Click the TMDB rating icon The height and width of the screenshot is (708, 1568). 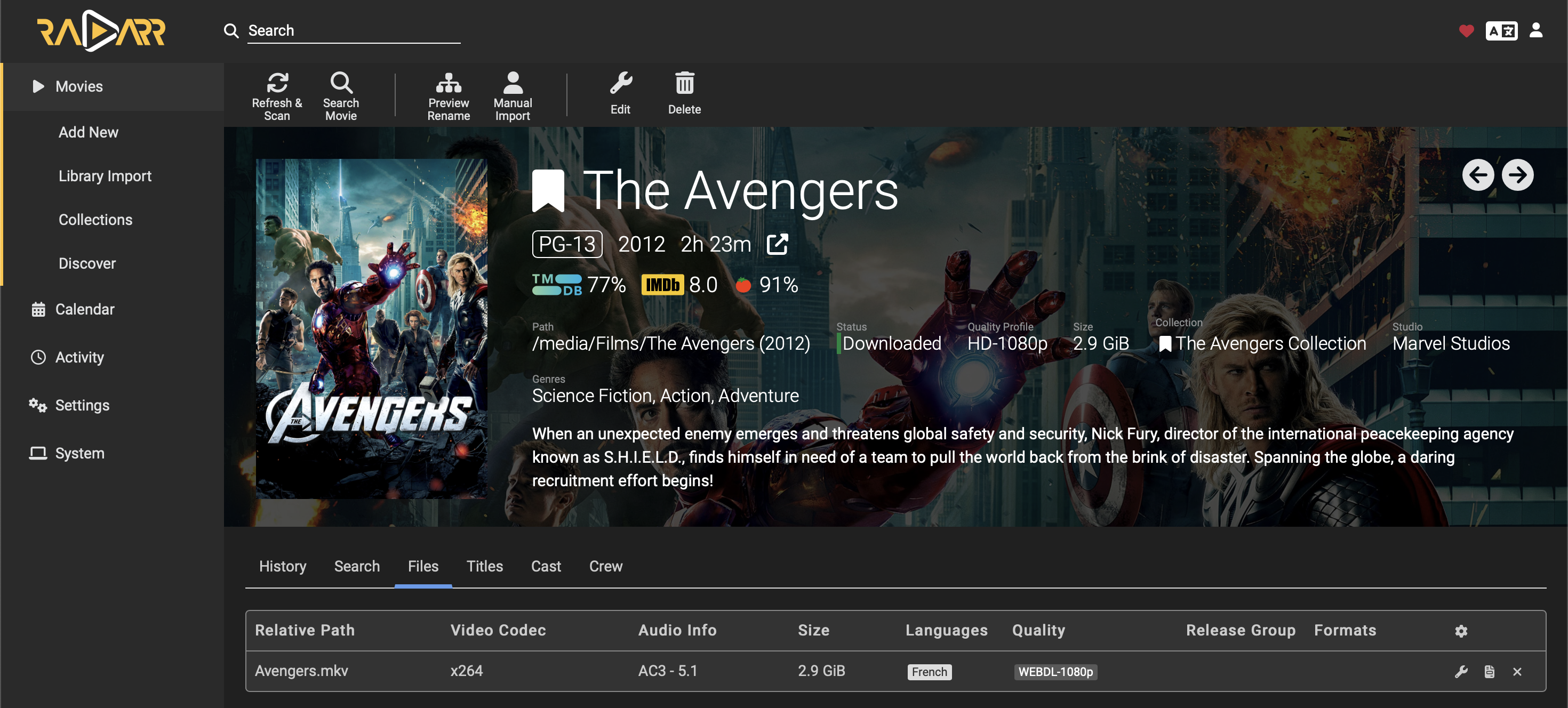pos(556,285)
